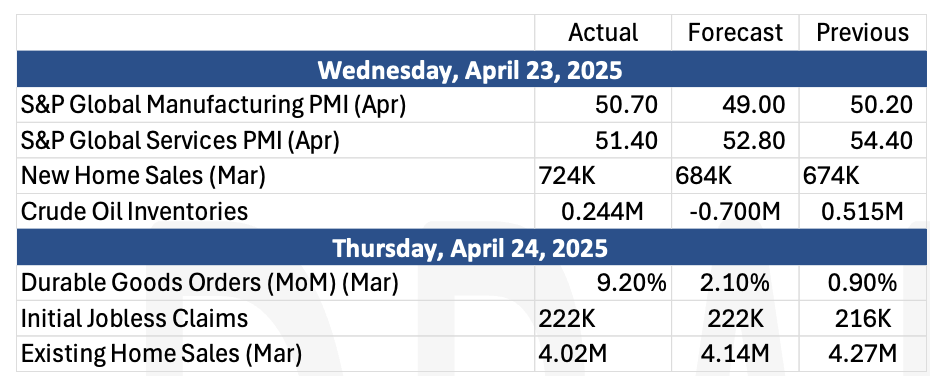The image size is (930, 376).
Task: Select the Actual column header
Action: click(x=603, y=33)
